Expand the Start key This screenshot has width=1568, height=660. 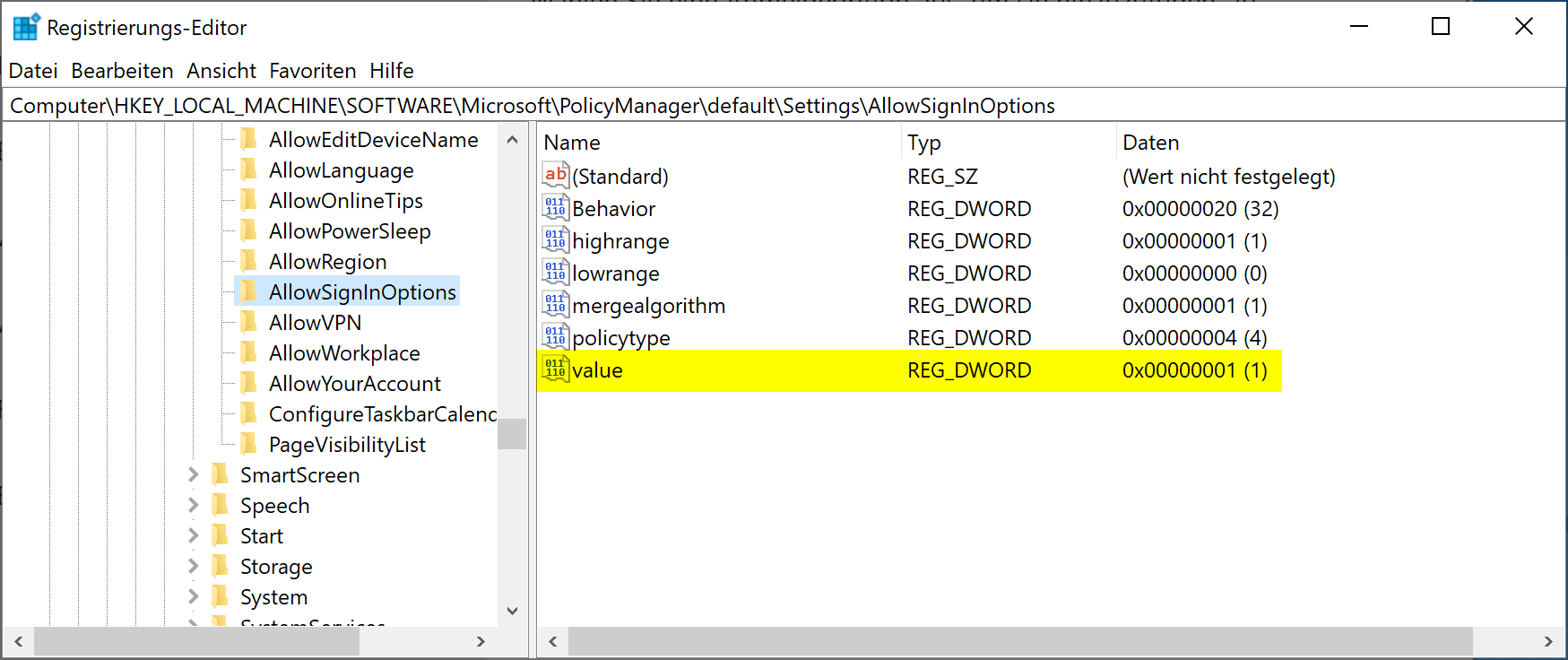(x=193, y=535)
